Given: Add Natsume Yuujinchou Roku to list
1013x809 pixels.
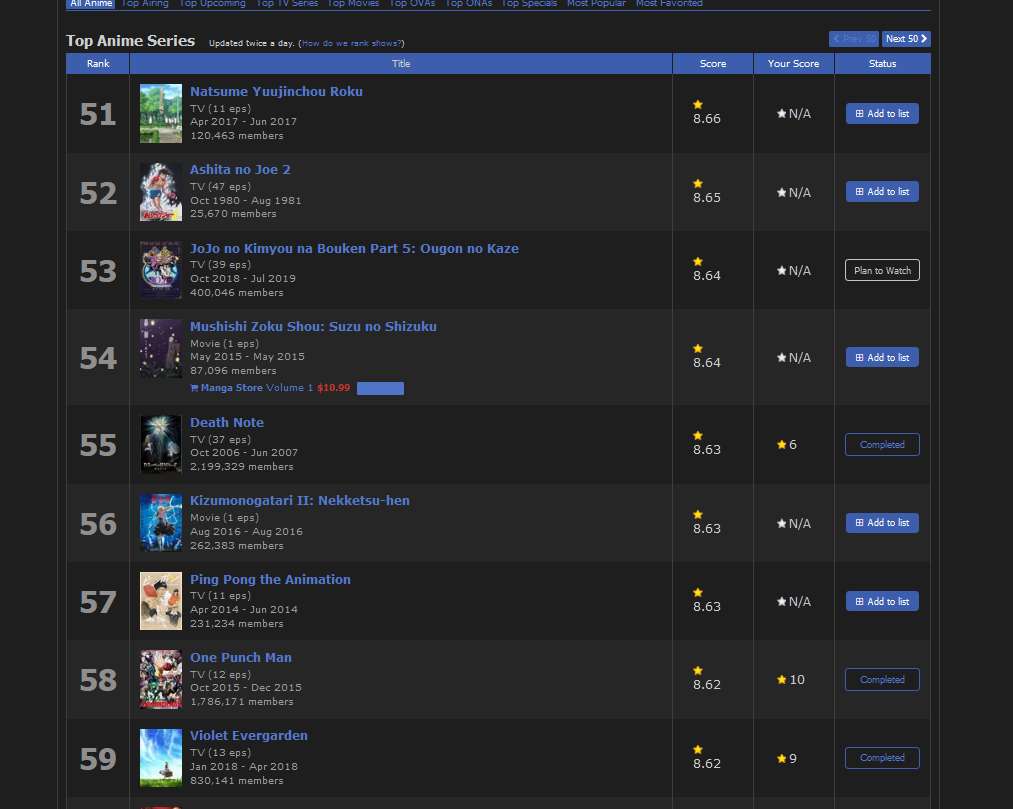Looking at the screenshot, I should 882,114.
